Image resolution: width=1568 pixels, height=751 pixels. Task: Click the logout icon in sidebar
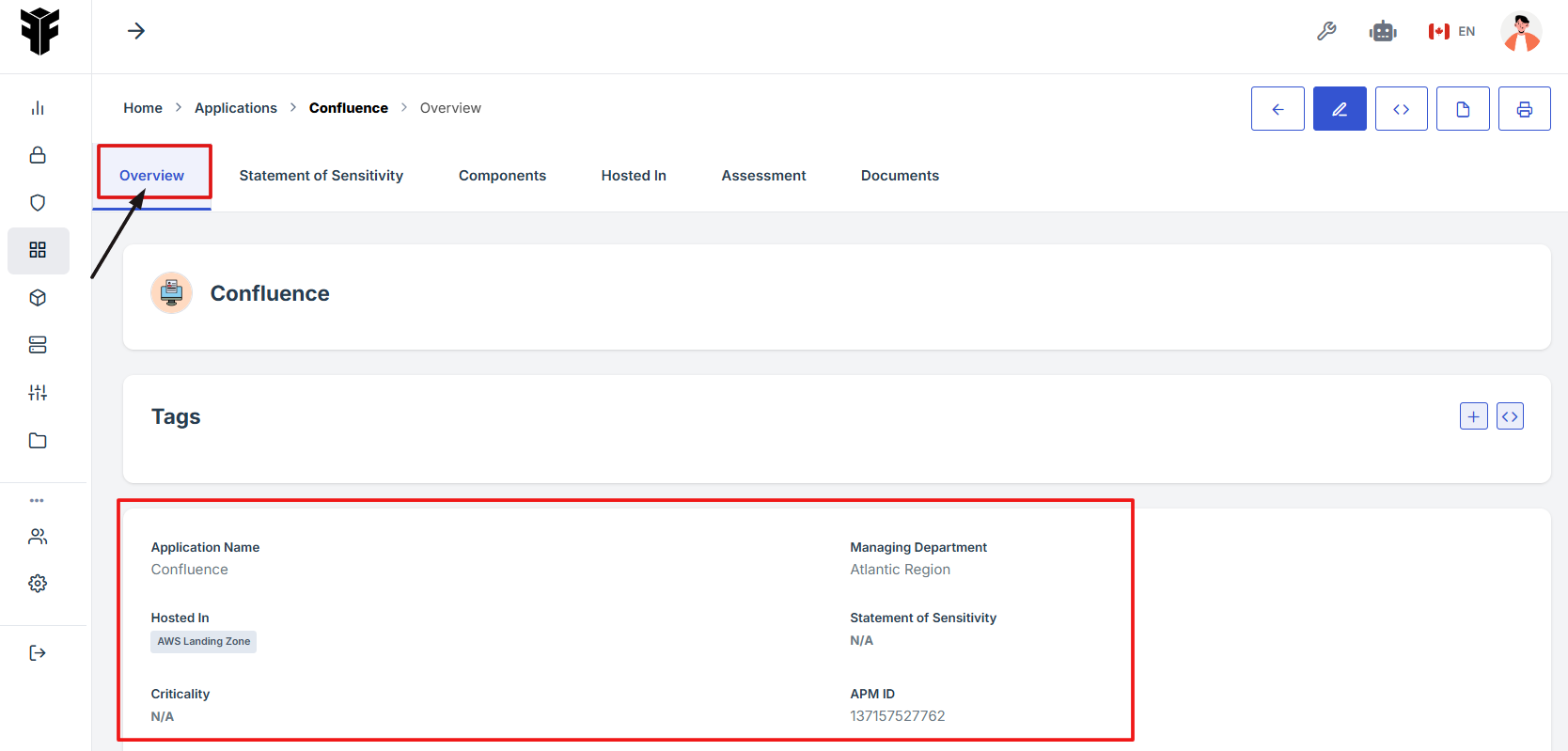coord(38,653)
